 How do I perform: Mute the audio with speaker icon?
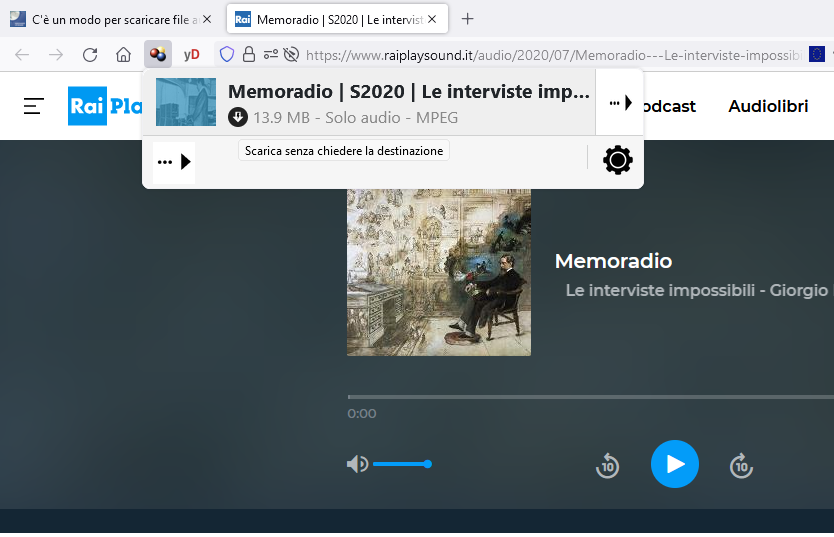pyautogui.click(x=357, y=464)
